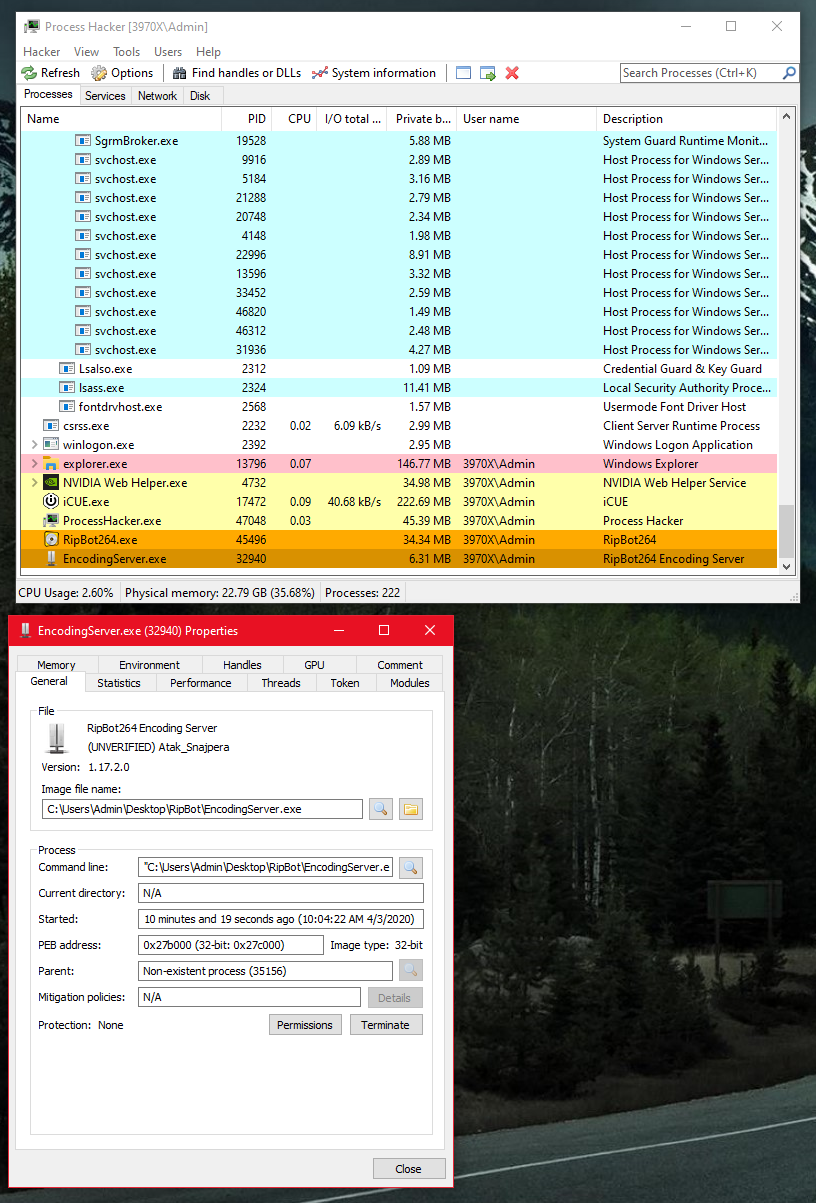Click the fontdrvhost.exe process icon
Viewport: 816px width, 1203px height.
pos(67,407)
